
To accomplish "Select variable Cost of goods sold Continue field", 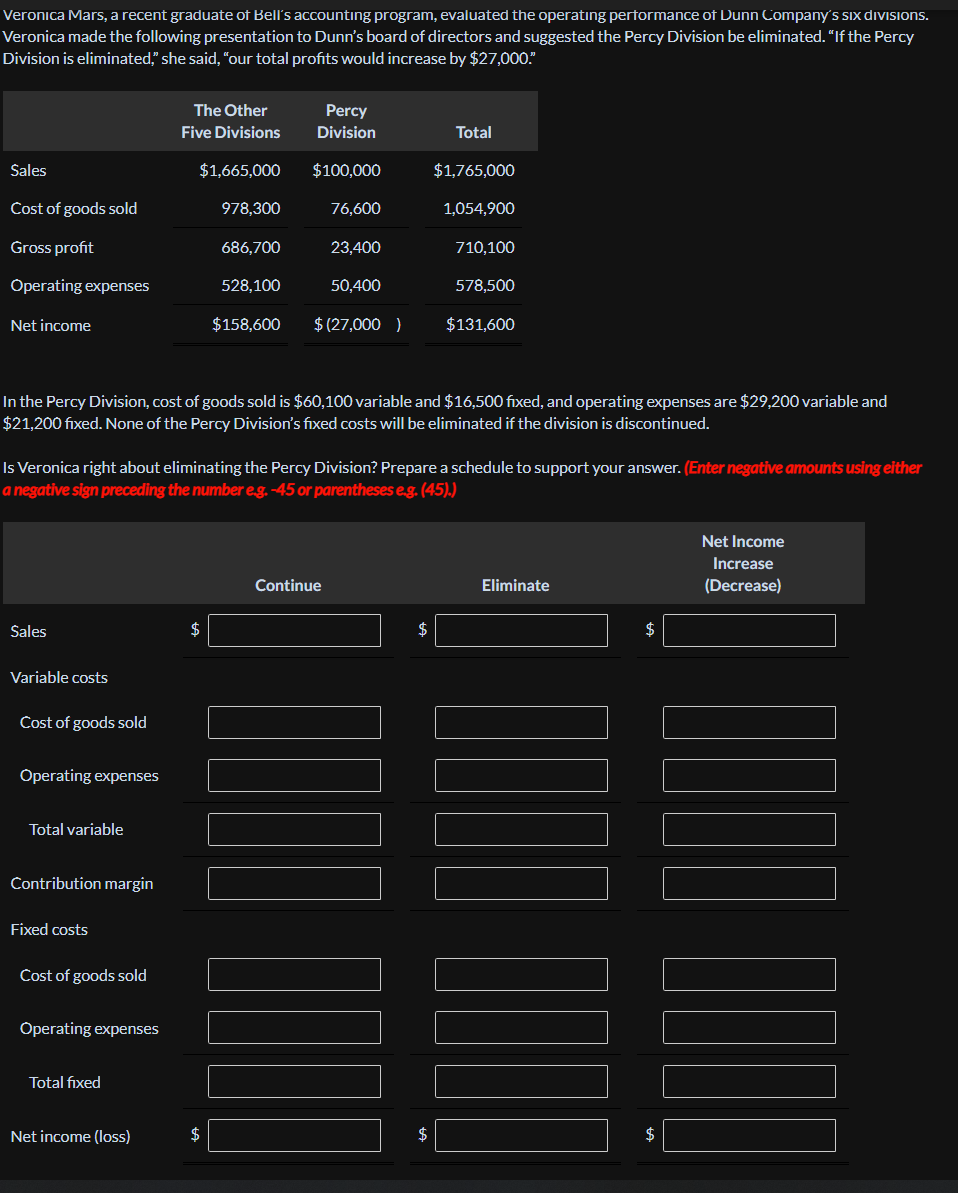I will click(294, 722).
